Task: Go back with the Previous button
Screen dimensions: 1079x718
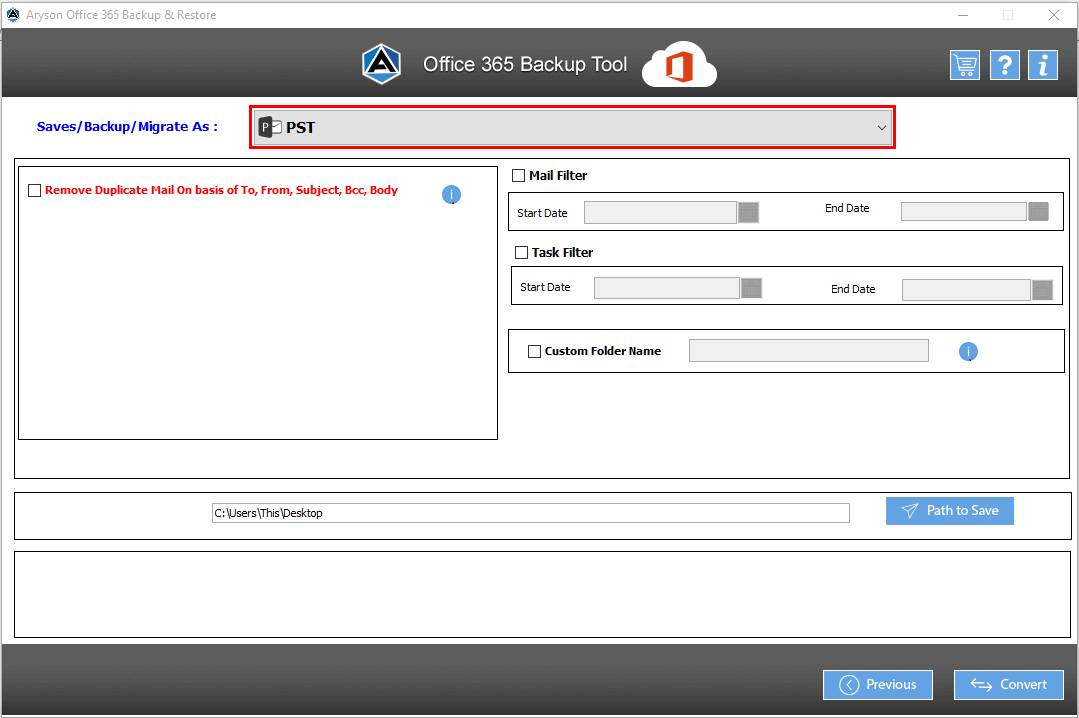Action: point(878,684)
